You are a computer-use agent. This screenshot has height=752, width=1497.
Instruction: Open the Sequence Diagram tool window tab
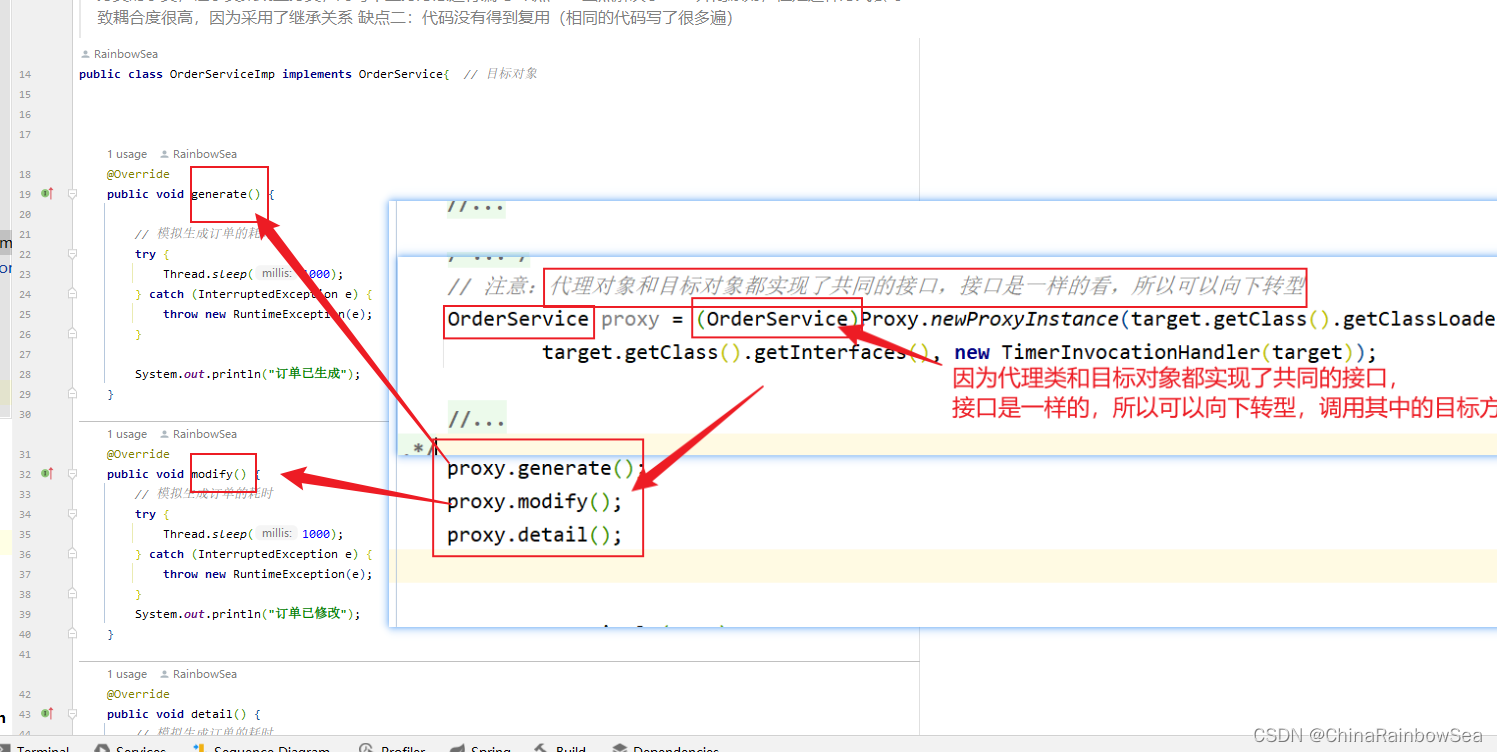[260, 748]
